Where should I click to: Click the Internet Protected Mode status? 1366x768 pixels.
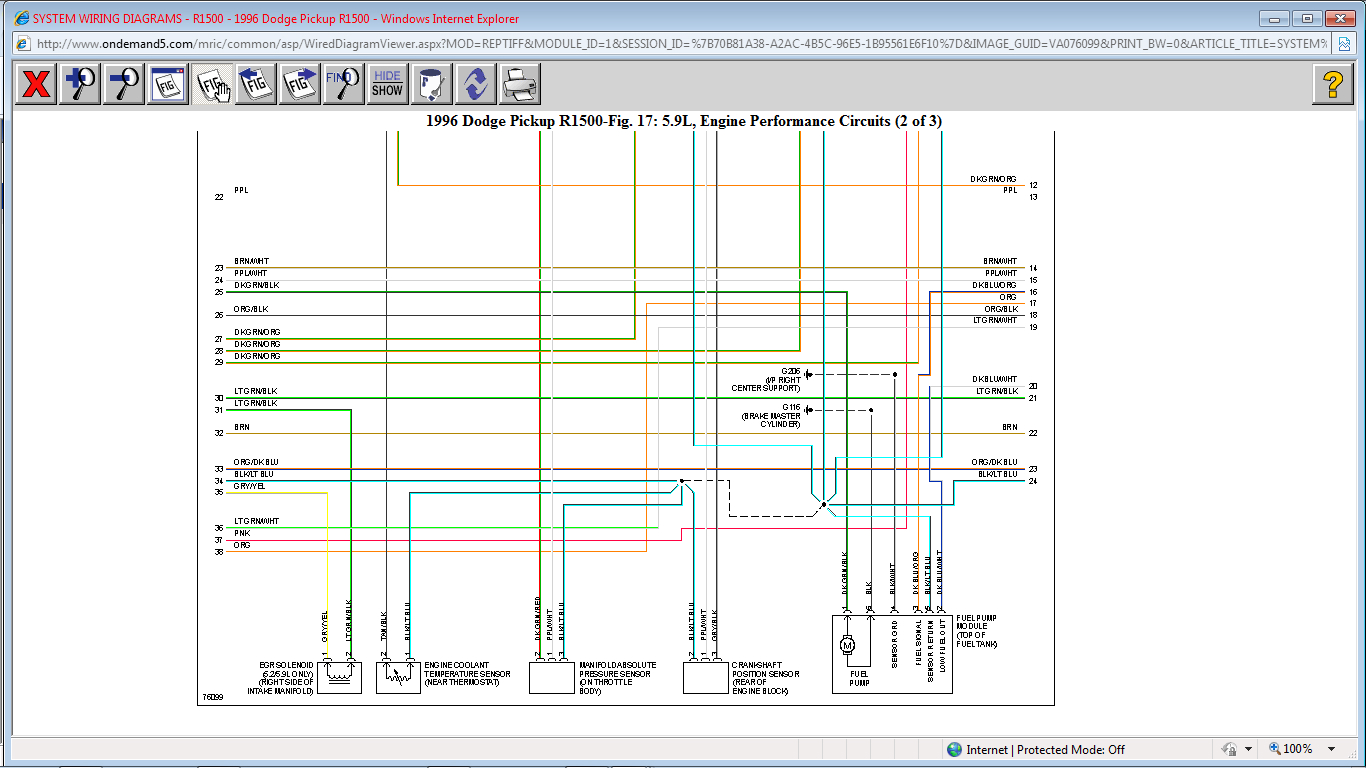(1035, 749)
